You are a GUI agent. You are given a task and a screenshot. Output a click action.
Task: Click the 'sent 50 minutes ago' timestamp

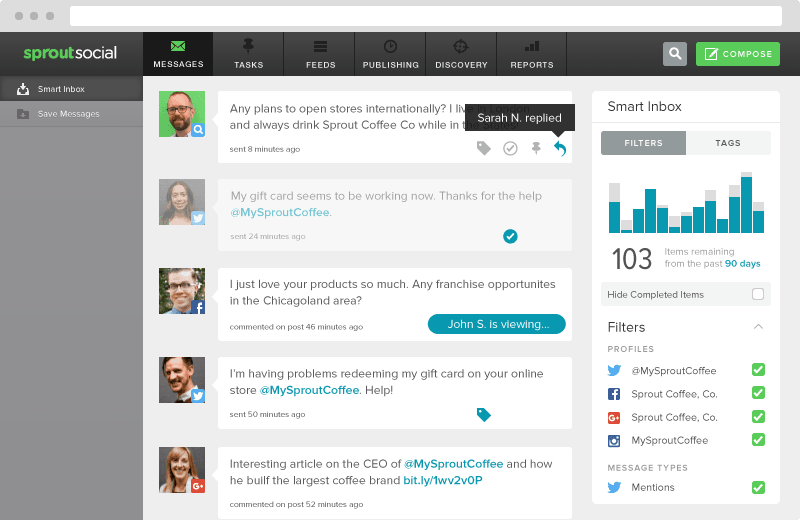(267, 414)
